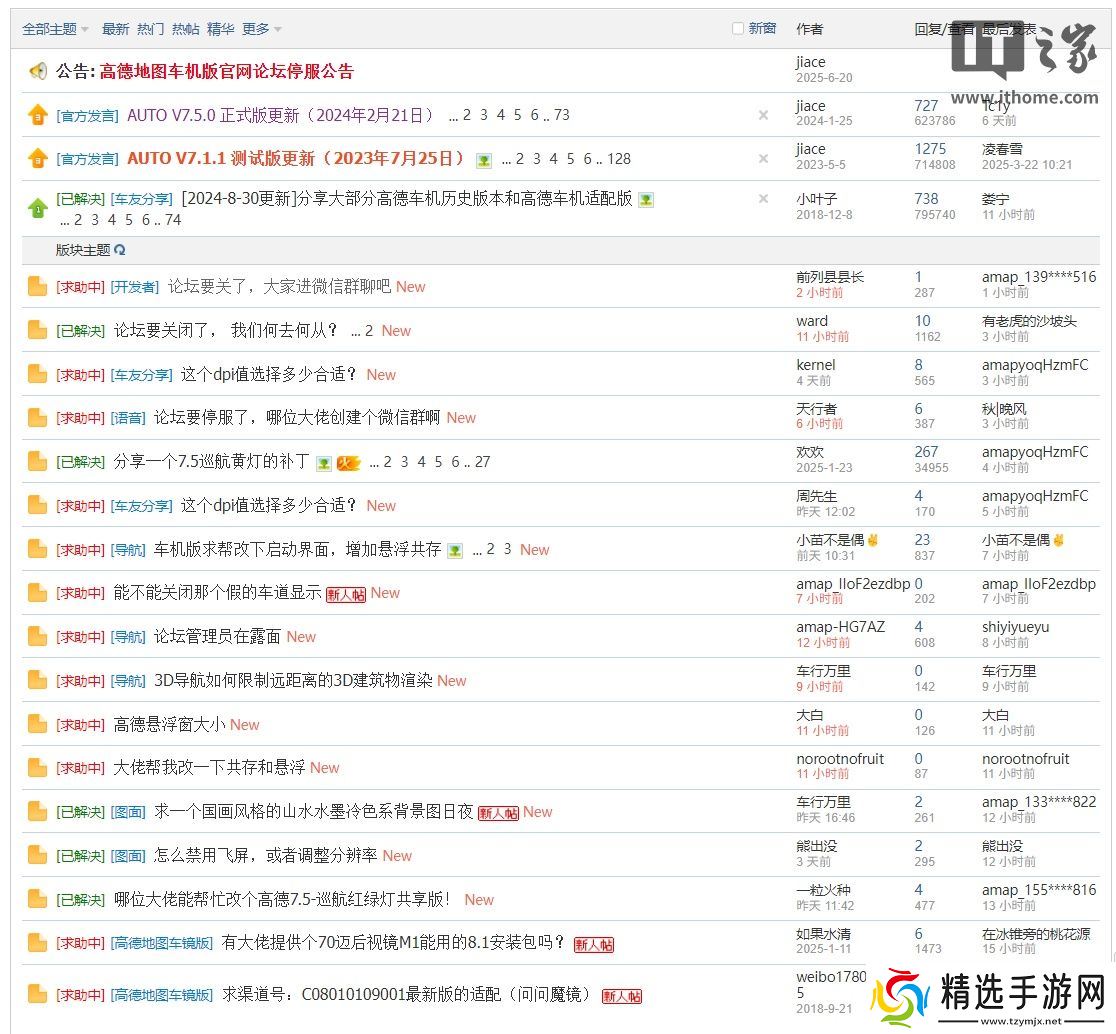Click green arrow icon of 2024-8-30更新 thread
1116x1034 pixels.
38,208
